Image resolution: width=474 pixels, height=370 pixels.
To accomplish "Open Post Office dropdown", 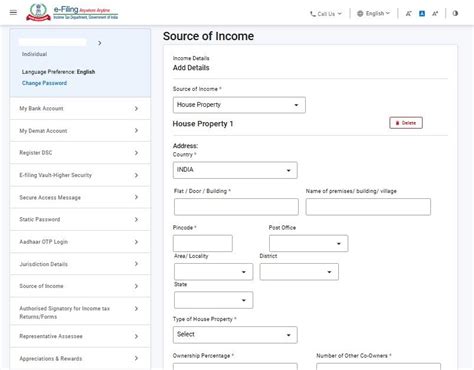I will (x=308, y=243).
